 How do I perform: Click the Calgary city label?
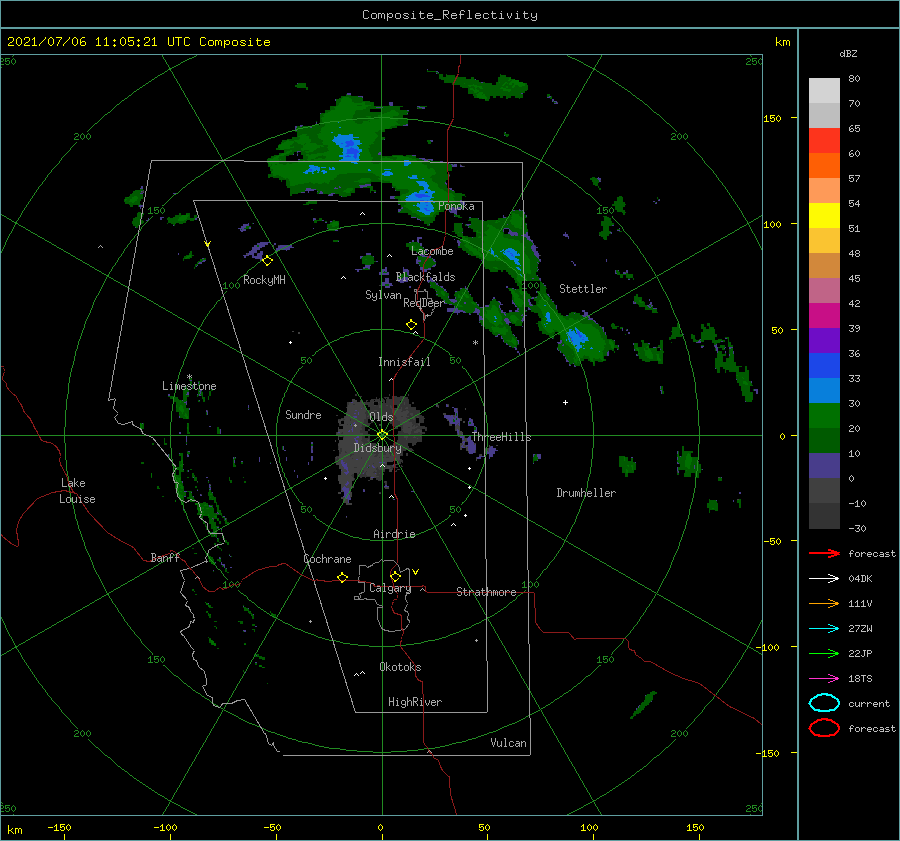tap(390, 588)
